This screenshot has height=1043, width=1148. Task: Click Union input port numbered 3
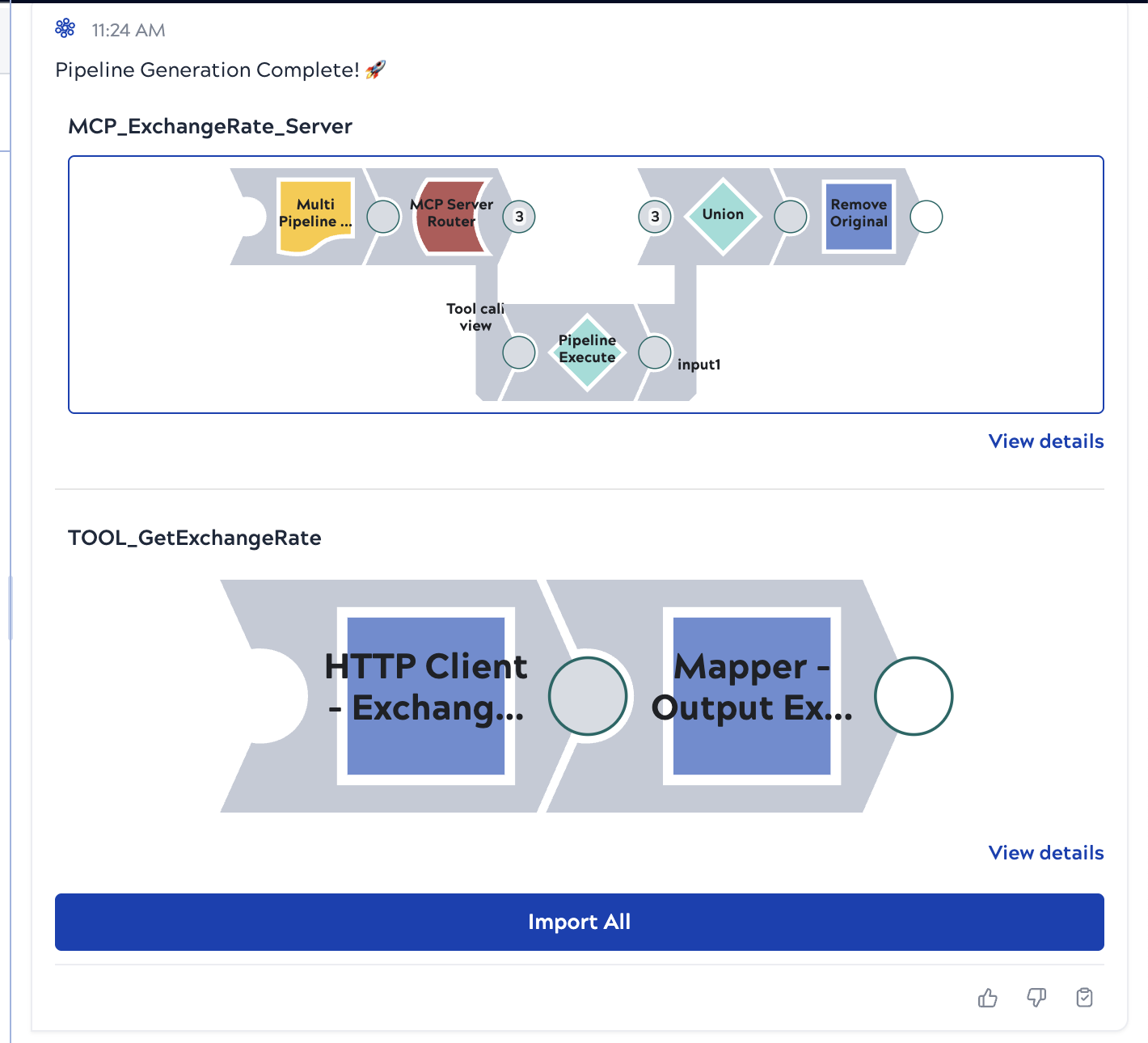[x=655, y=217]
